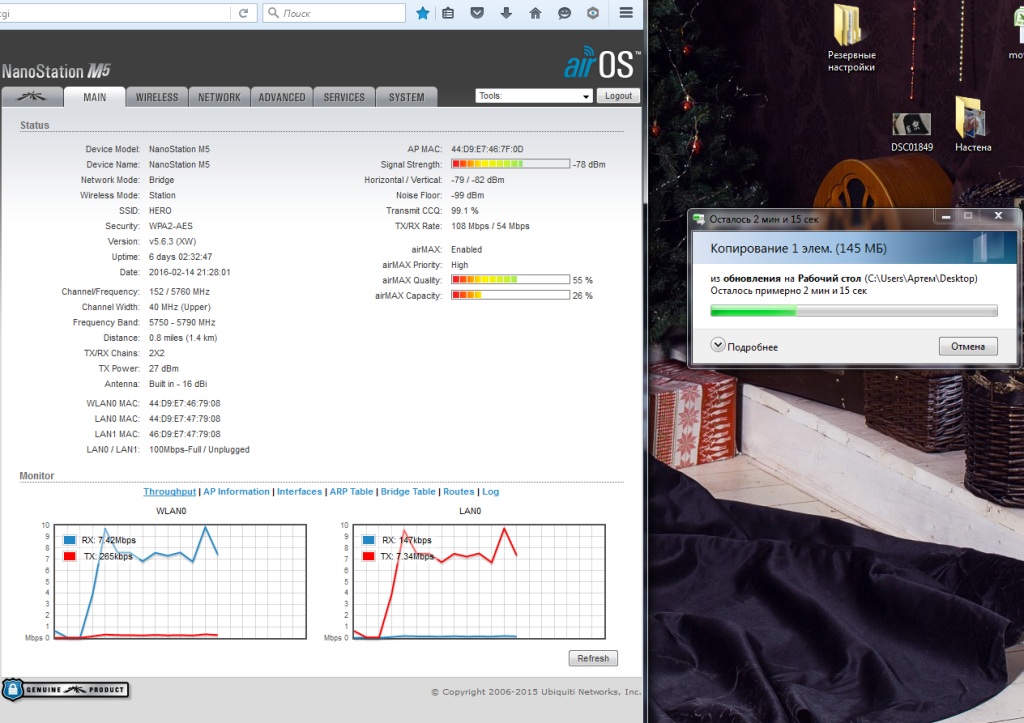Click the Uptime value 6 days 02:32:47

pyautogui.click(x=180, y=257)
